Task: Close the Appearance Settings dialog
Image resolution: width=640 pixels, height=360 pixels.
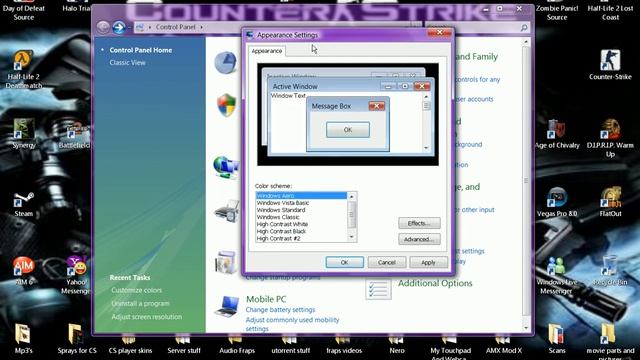Action: [x=440, y=33]
